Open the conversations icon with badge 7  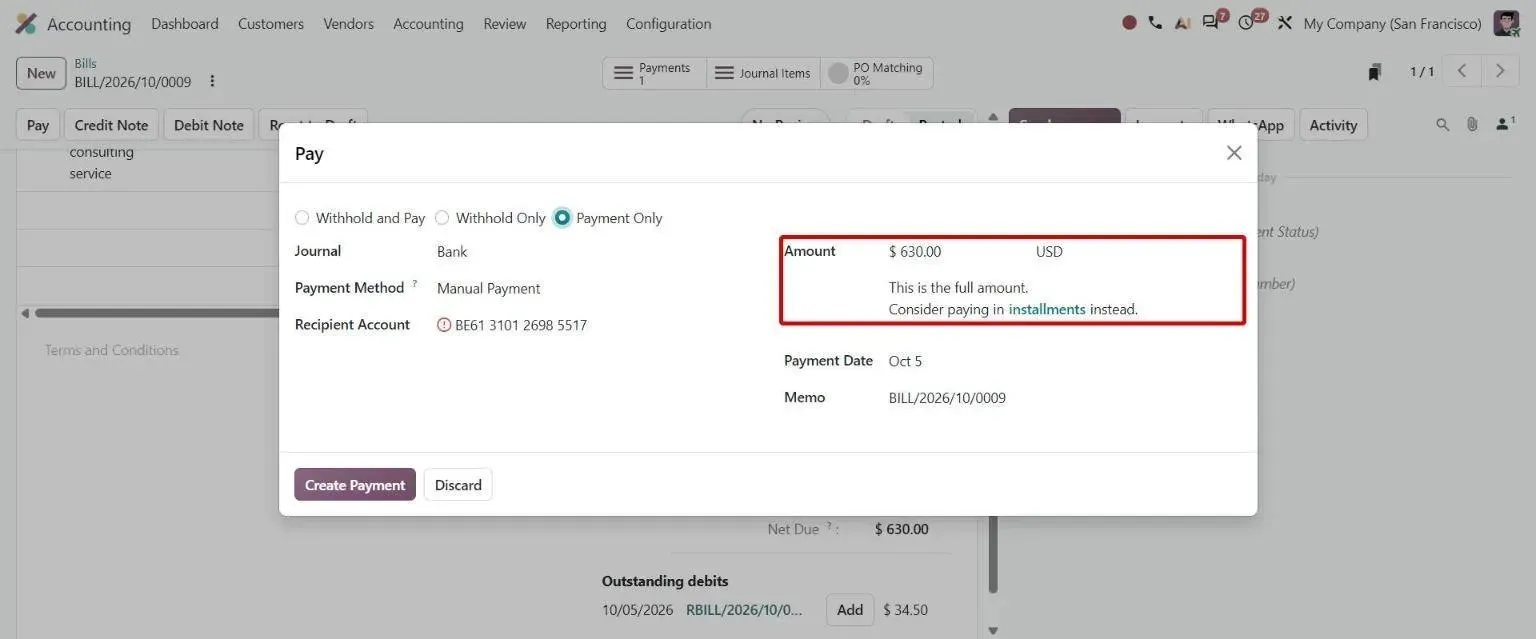tap(1213, 22)
